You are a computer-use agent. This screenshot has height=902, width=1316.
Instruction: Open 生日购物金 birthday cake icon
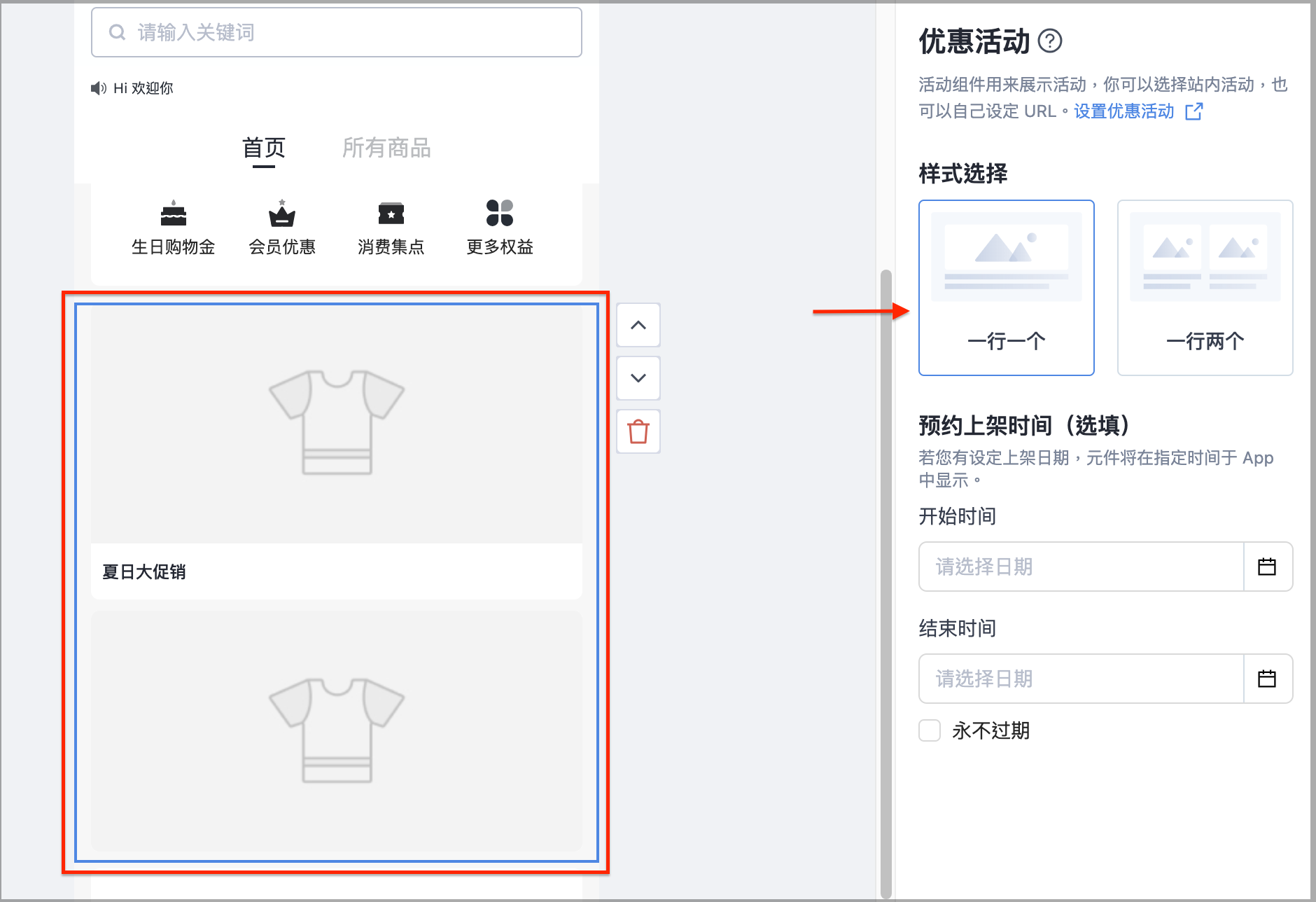coord(173,213)
